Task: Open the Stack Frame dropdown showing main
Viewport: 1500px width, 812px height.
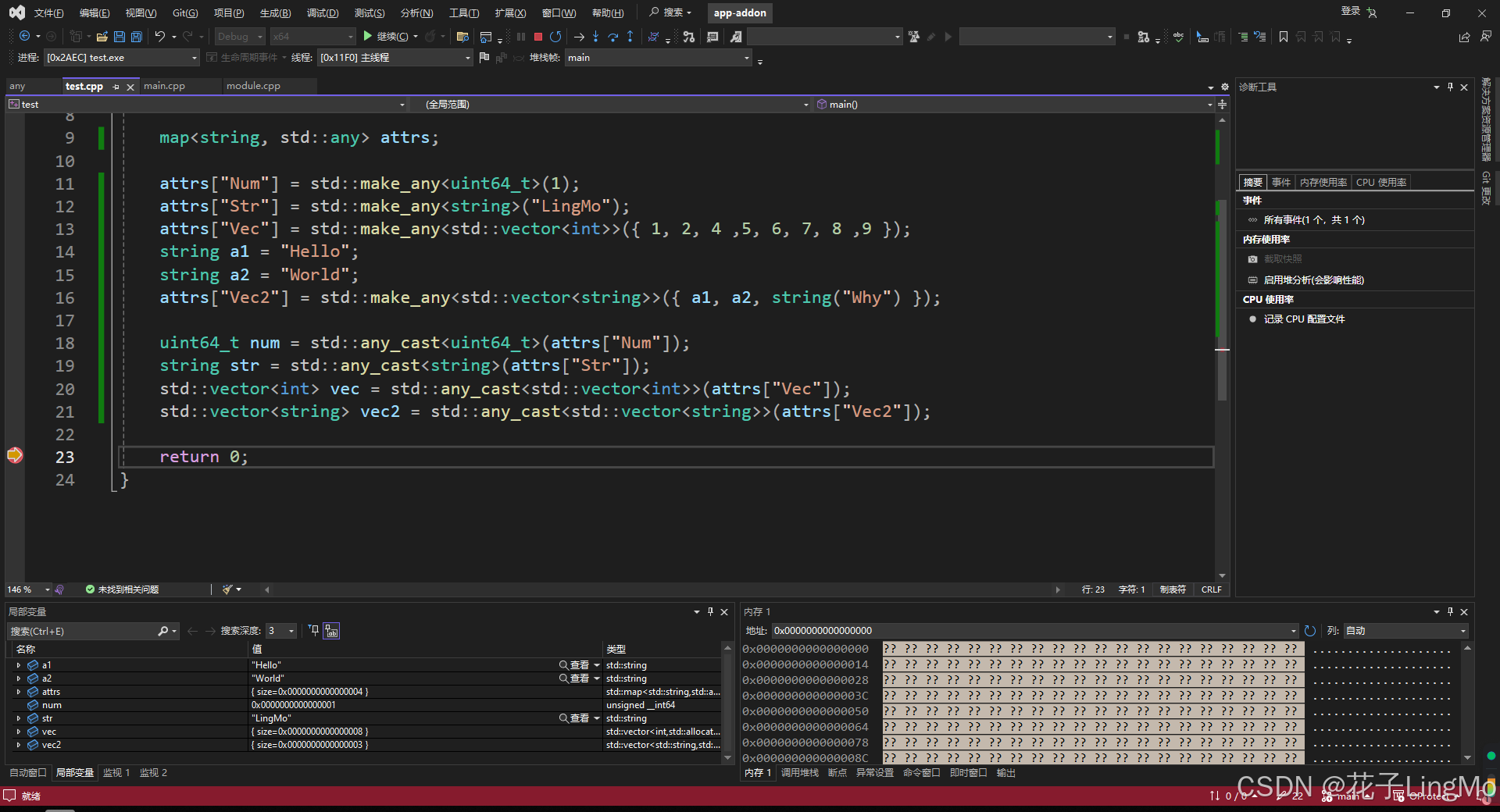Action: [659, 57]
